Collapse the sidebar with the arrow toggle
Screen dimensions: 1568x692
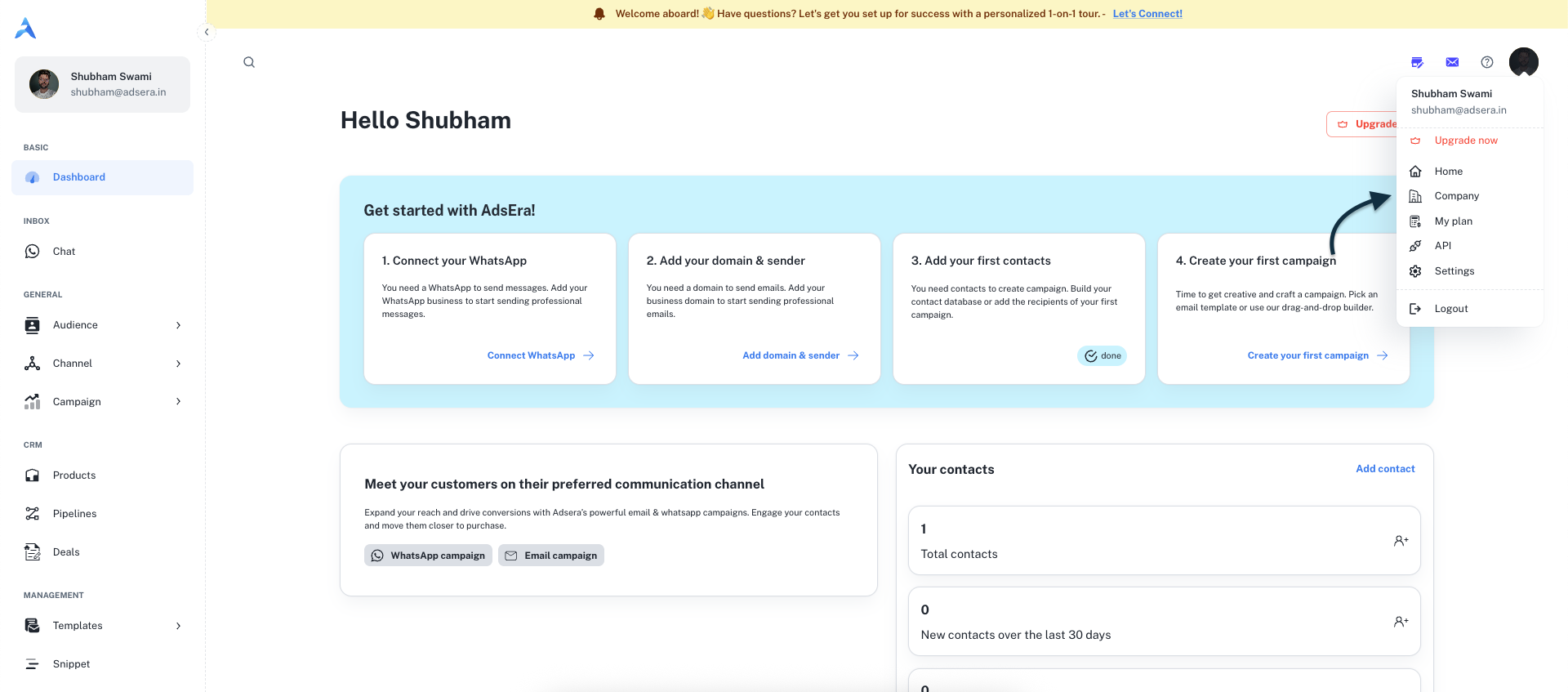[207, 32]
